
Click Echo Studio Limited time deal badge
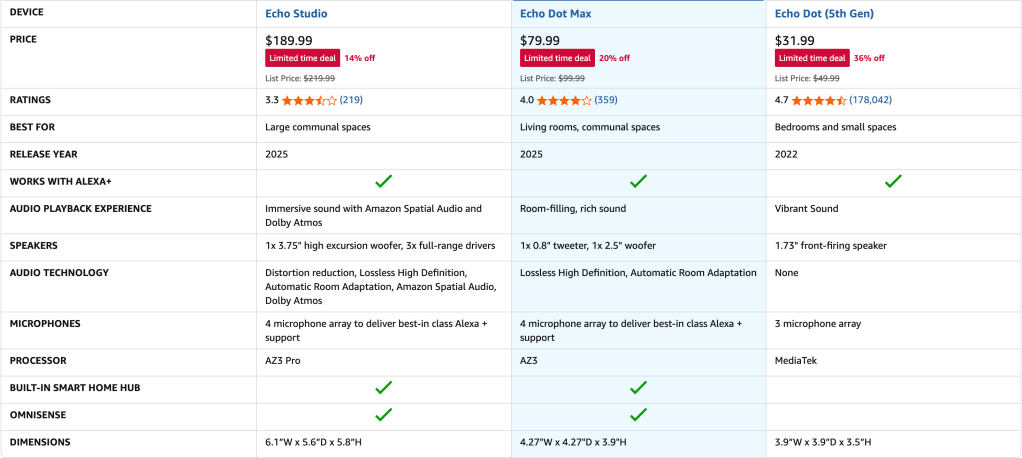click(302, 58)
